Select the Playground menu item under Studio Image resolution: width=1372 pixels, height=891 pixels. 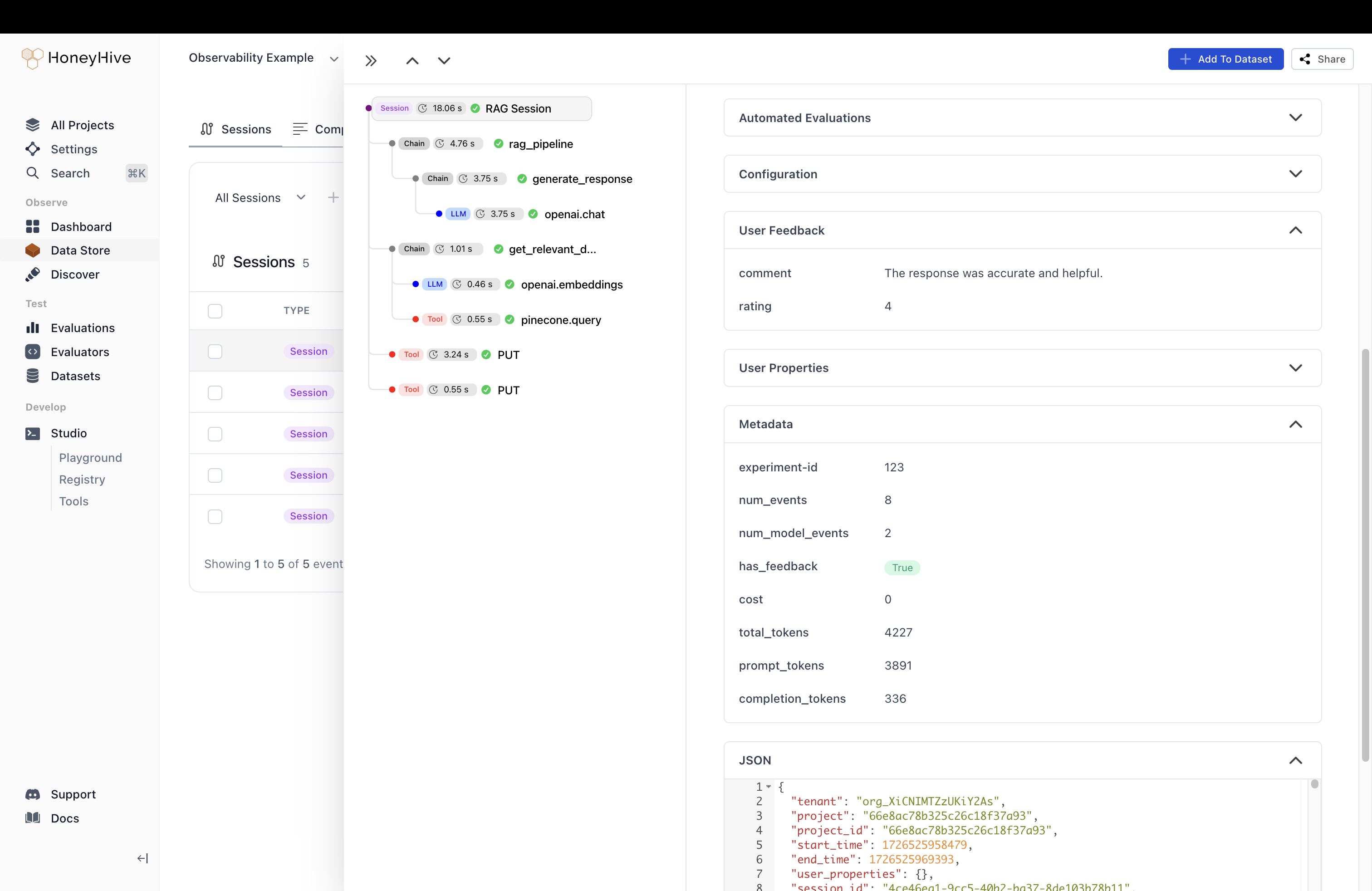[90, 458]
